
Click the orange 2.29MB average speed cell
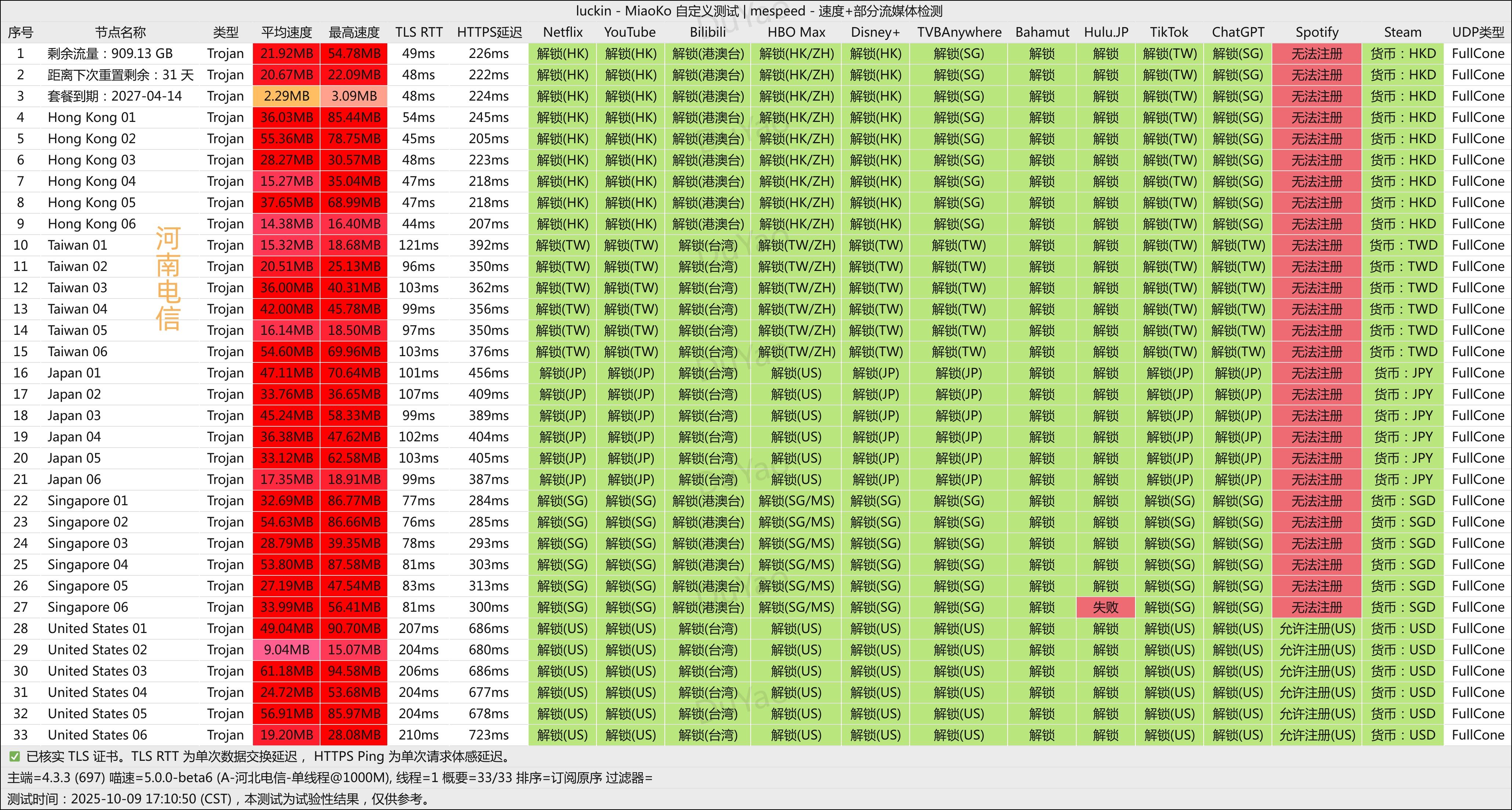[286, 96]
